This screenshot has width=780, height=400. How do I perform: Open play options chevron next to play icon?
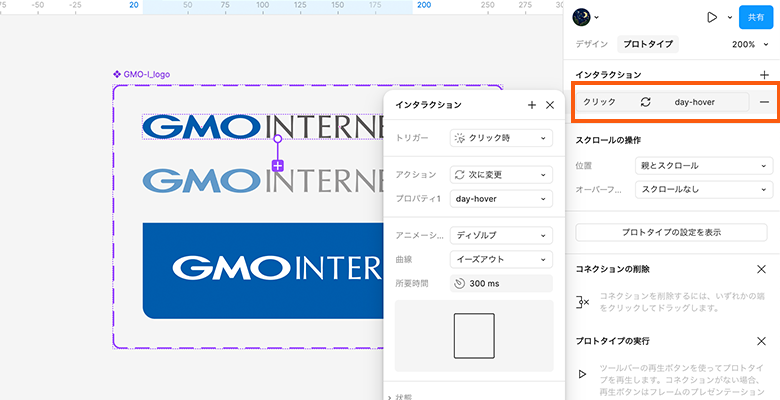click(x=730, y=17)
